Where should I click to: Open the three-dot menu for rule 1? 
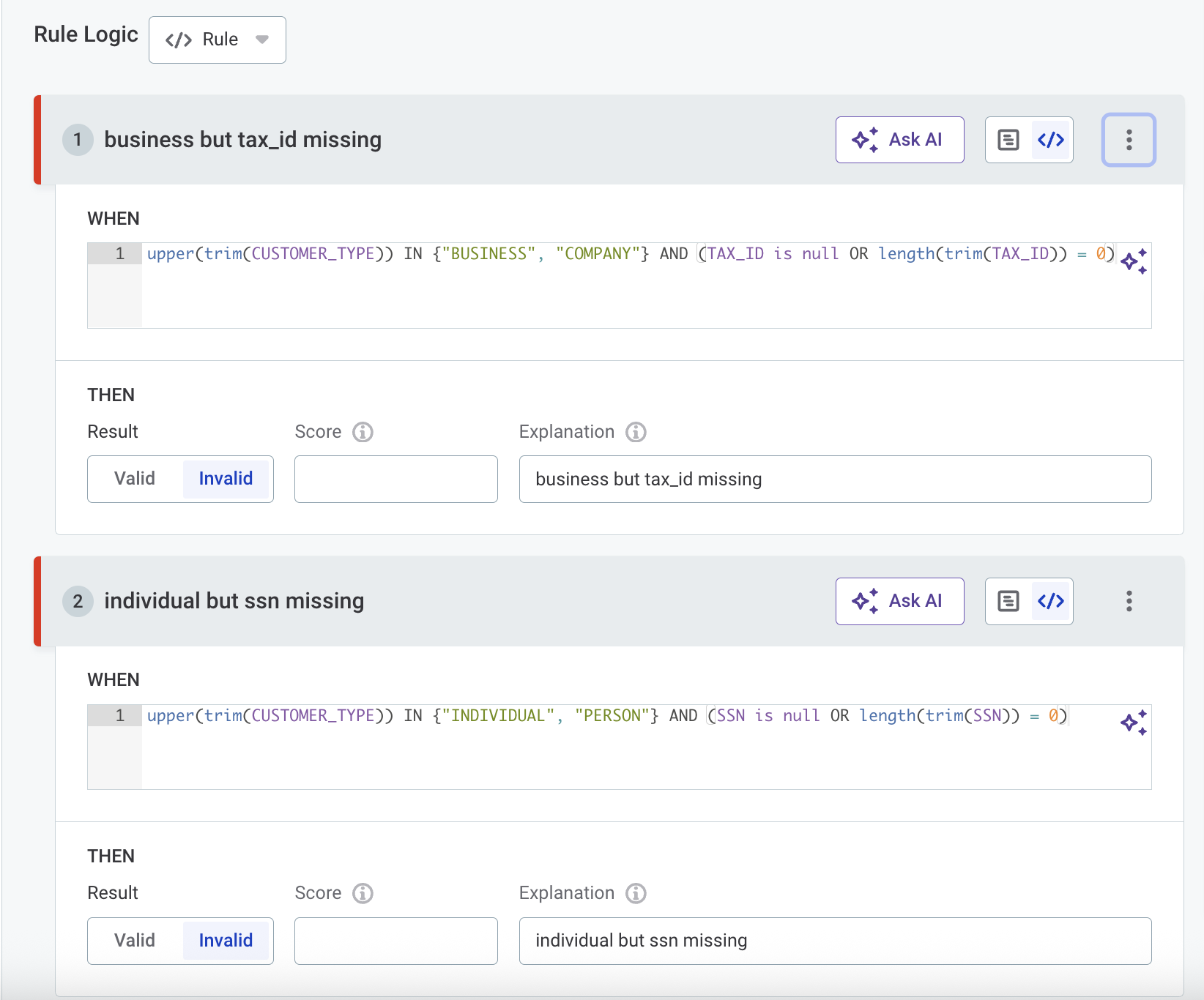point(1129,140)
